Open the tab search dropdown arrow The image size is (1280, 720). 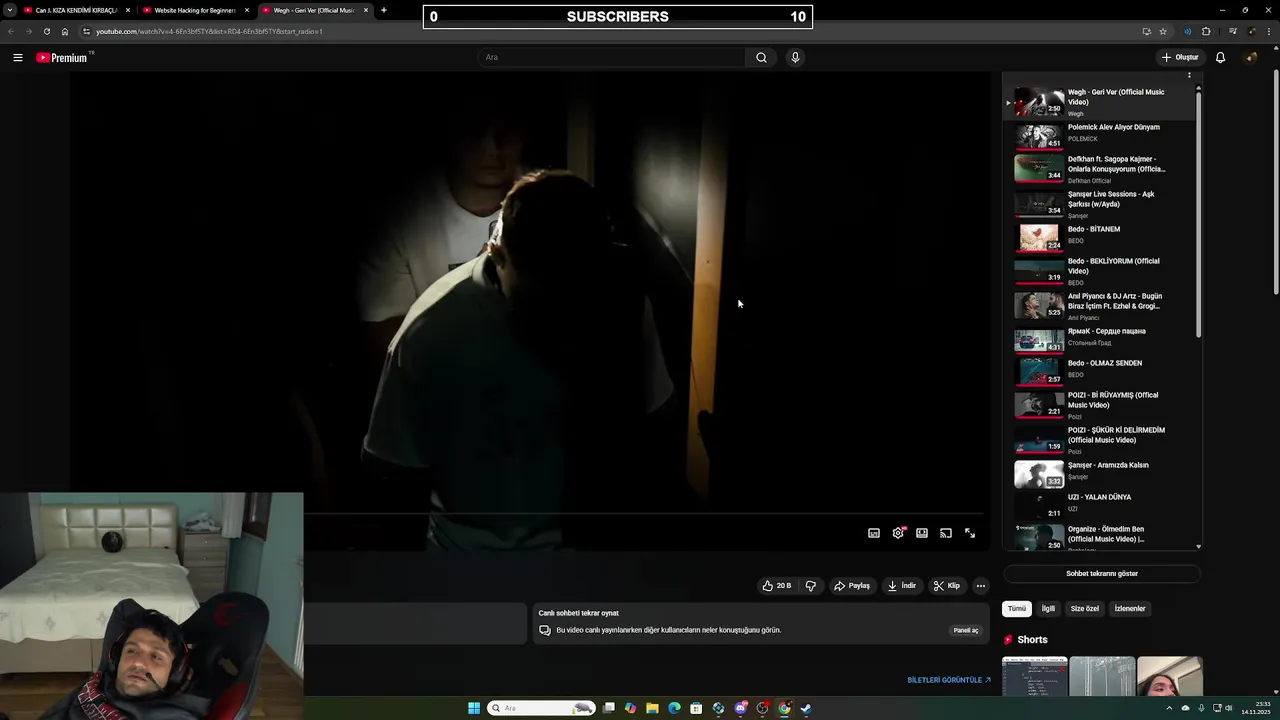(x=9, y=10)
